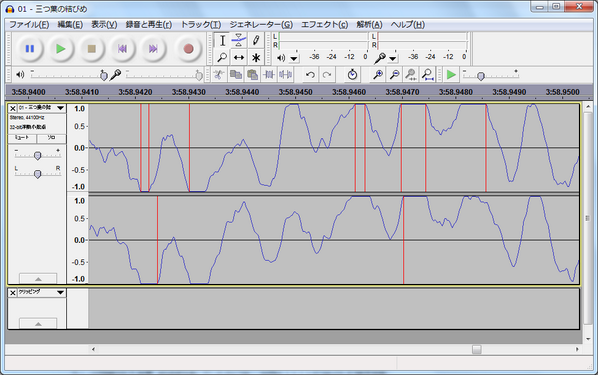Click Fit Selection zoom icon
The width and height of the screenshot is (598, 375).
coord(411,75)
